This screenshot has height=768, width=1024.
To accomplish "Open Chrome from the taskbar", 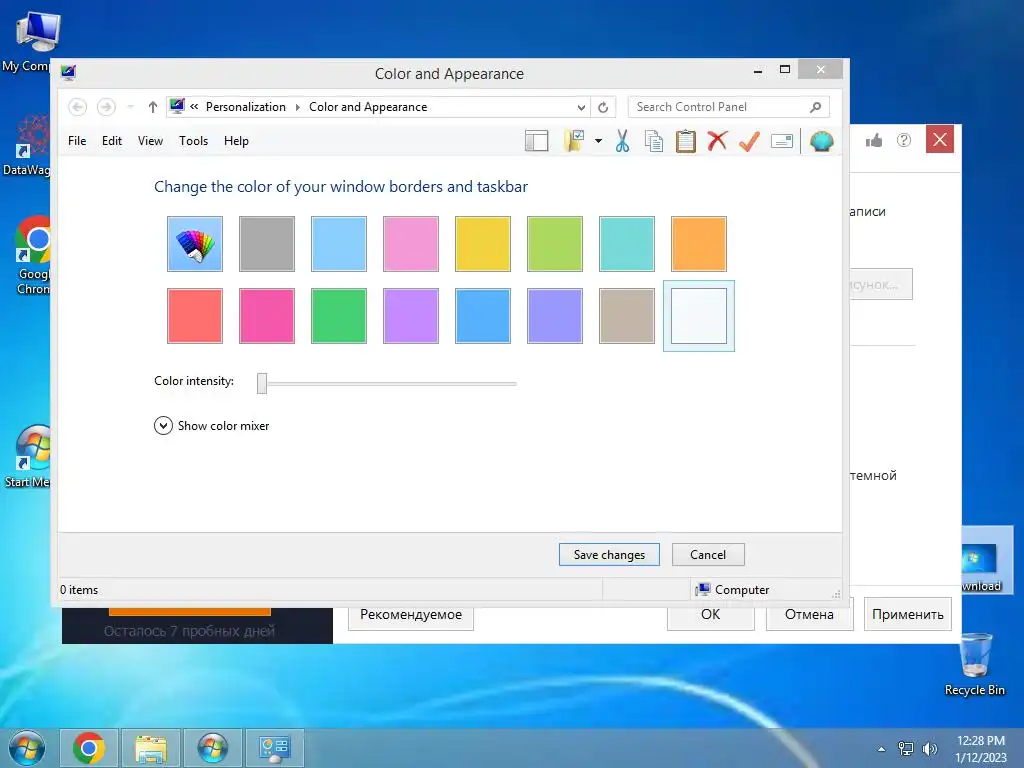I will 89,748.
